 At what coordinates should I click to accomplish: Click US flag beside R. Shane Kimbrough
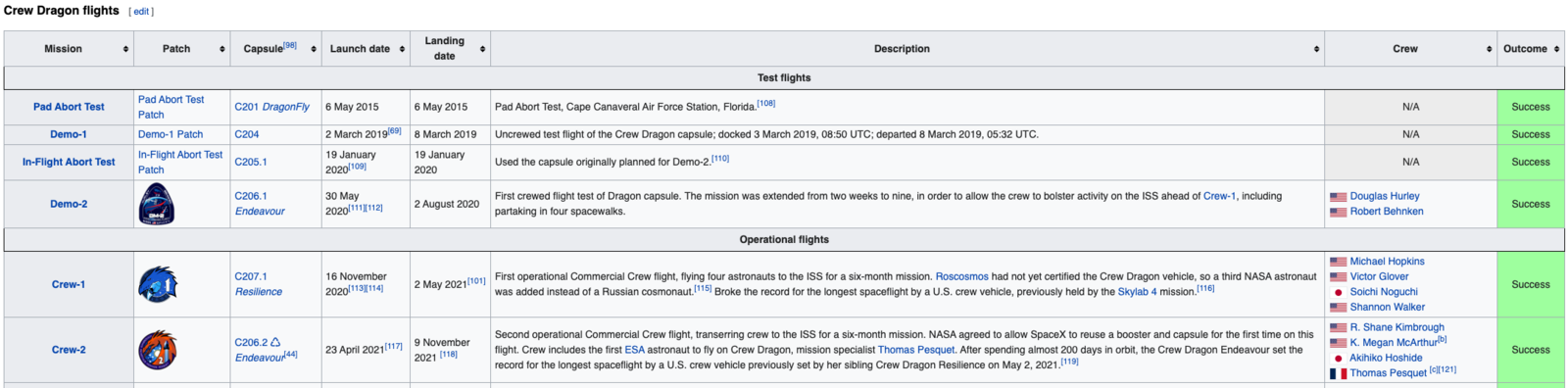click(x=1338, y=327)
